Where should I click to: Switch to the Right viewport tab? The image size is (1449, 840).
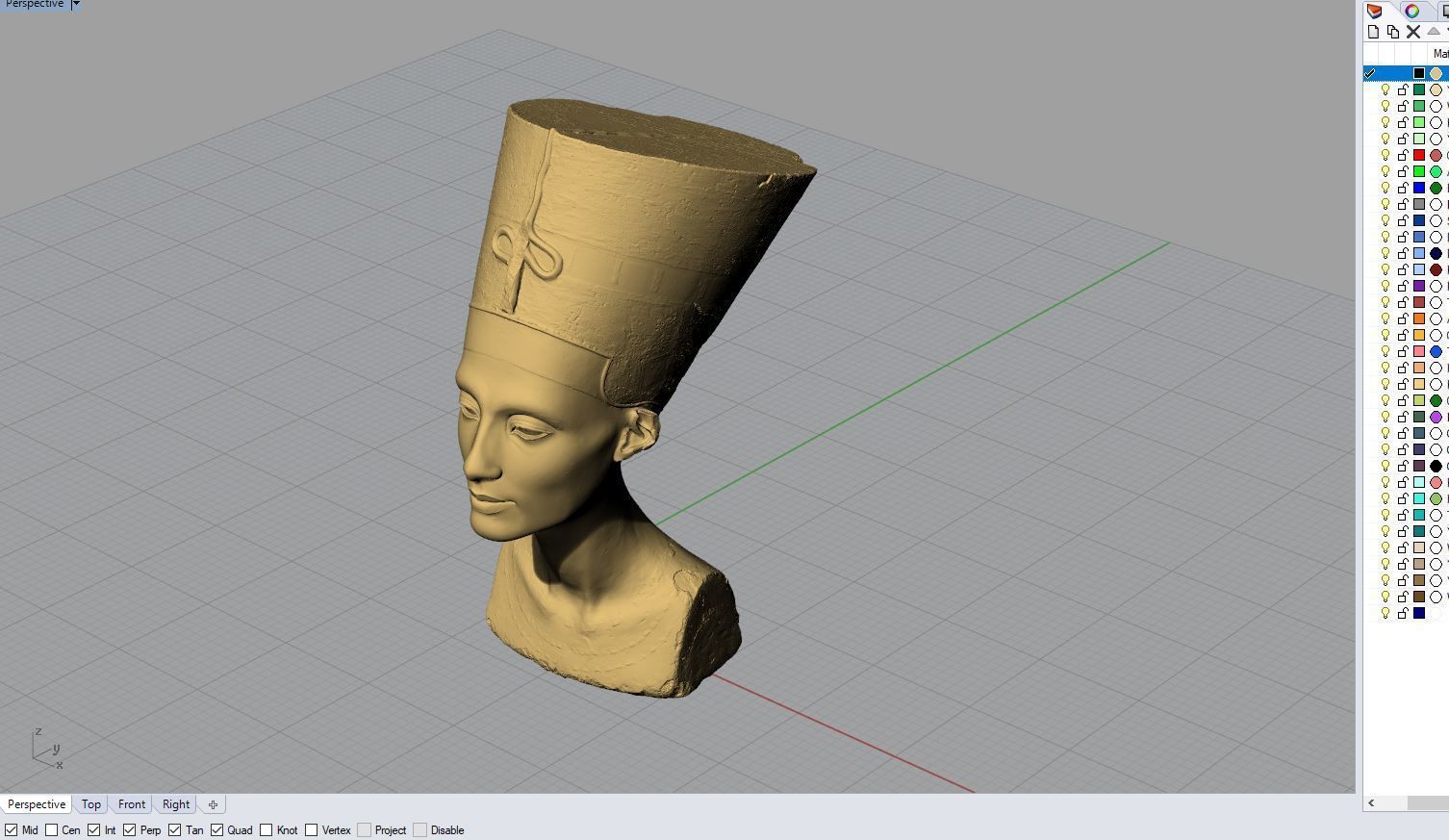(x=176, y=804)
